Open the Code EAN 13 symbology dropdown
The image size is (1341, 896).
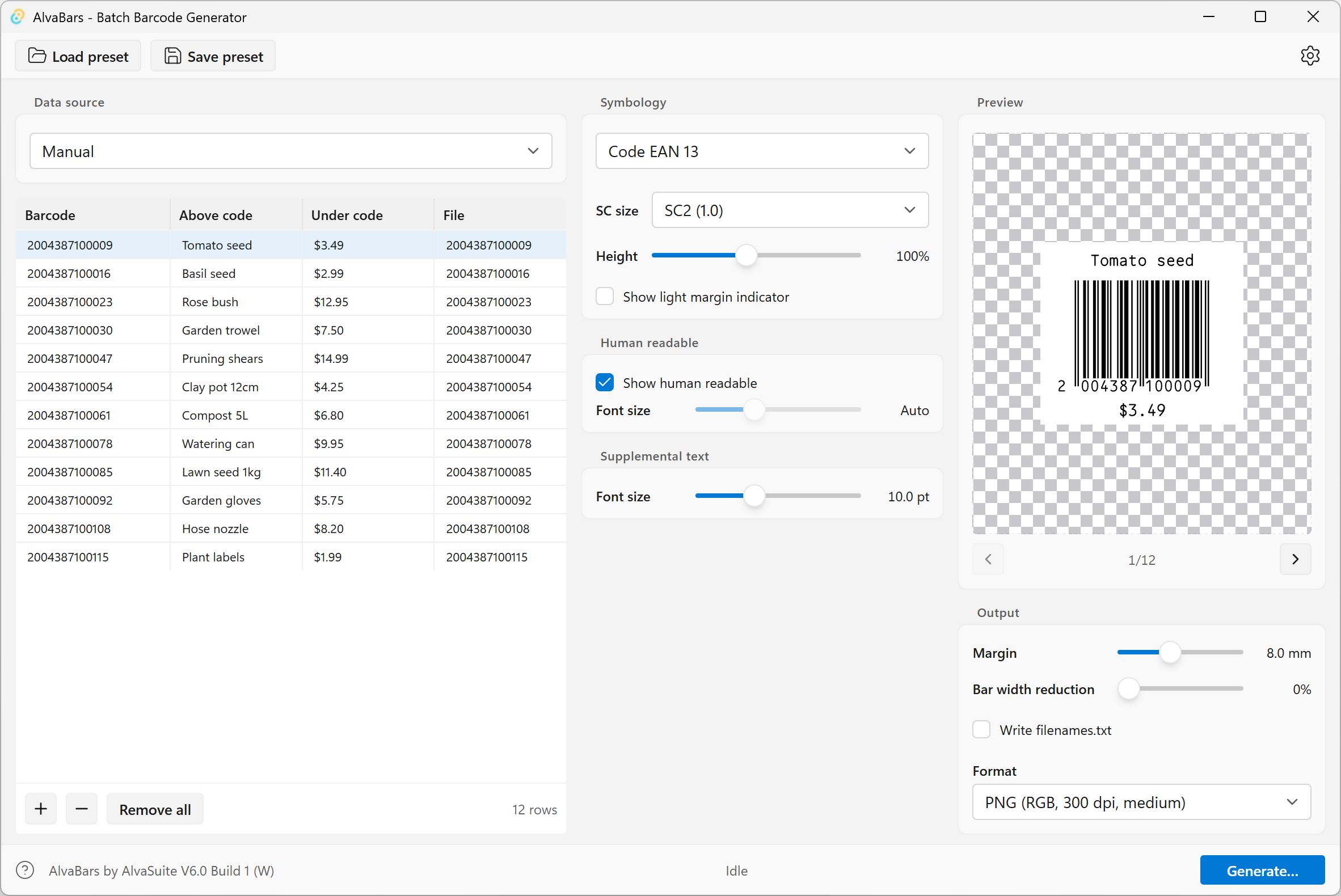pyautogui.click(x=762, y=151)
